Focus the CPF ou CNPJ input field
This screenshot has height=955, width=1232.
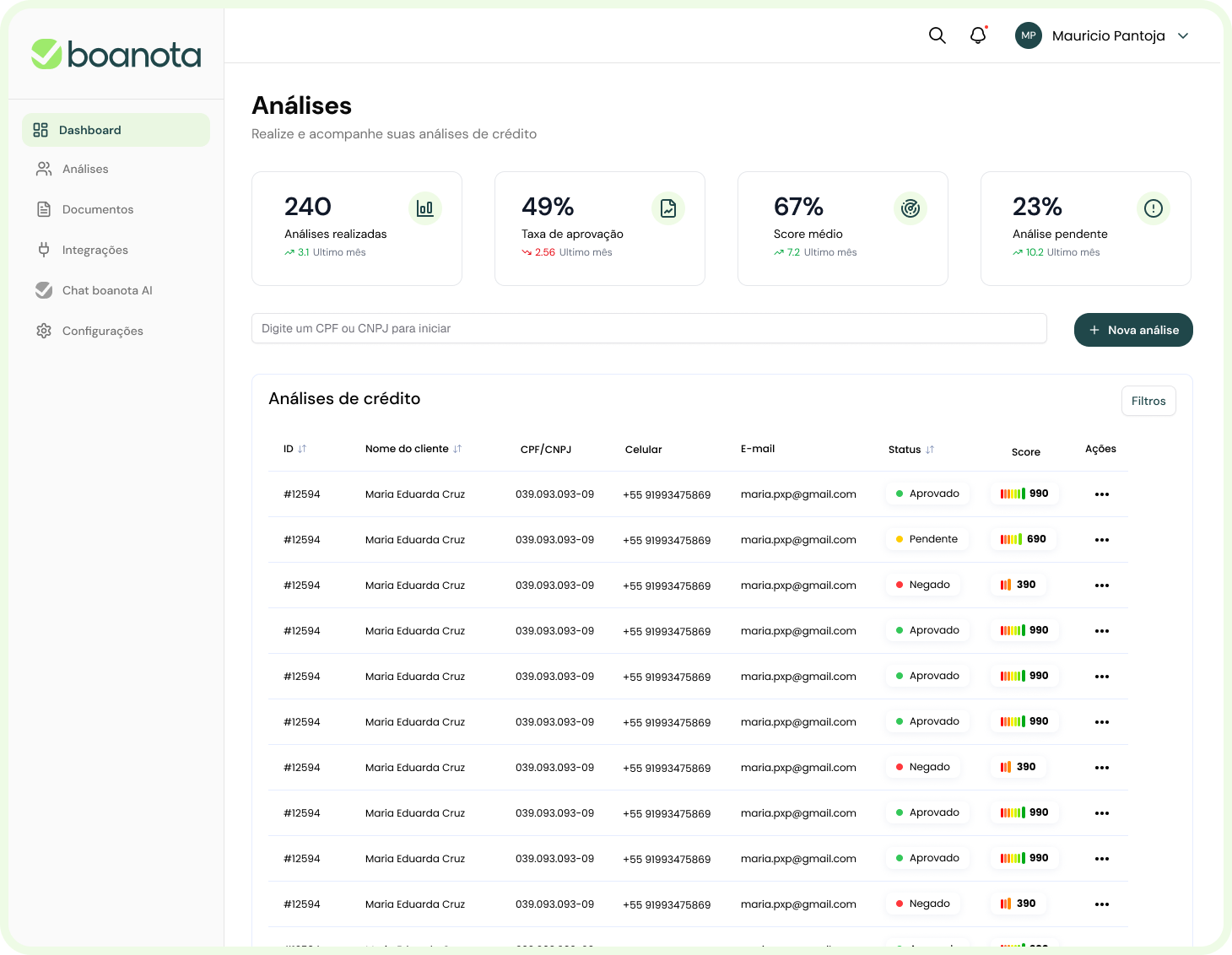[648, 328]
